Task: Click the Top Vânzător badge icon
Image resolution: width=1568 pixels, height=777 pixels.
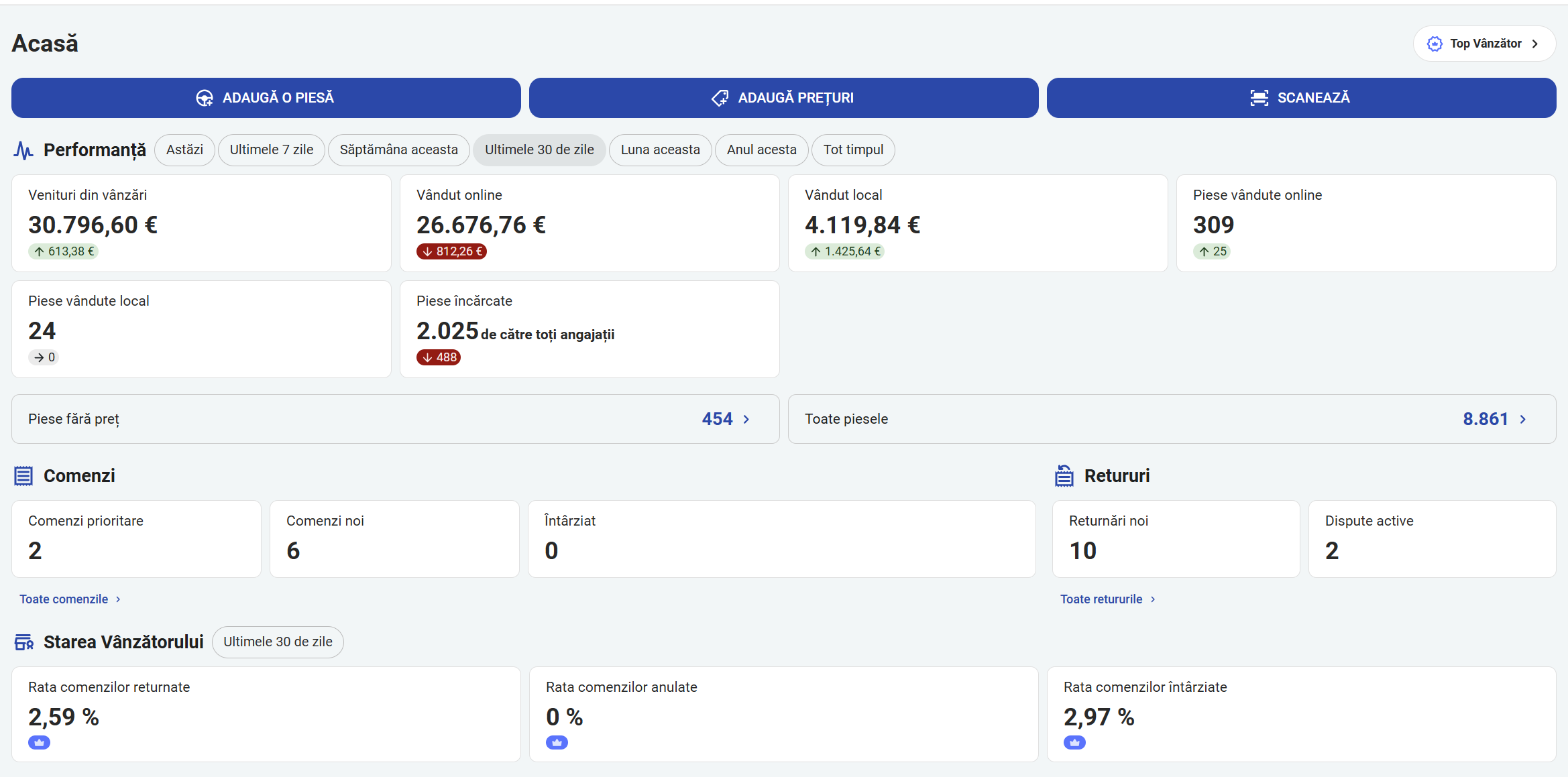Action: pos(1435,44)
